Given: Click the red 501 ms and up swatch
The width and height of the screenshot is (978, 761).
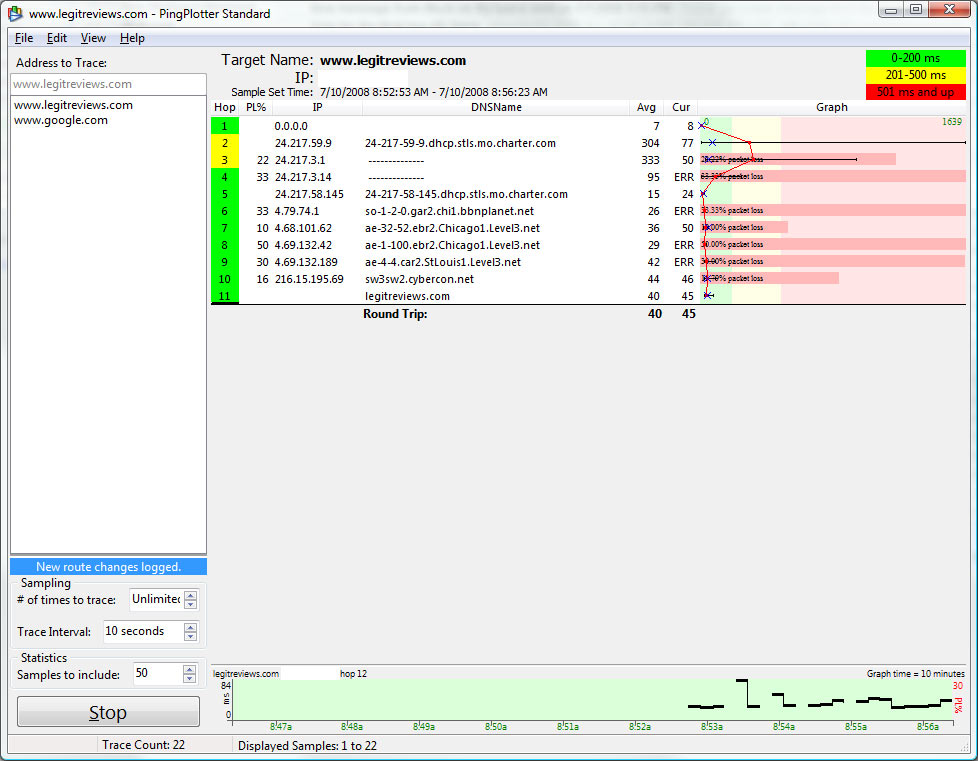Looking at the screenshot, I should (x=916, y=92).
